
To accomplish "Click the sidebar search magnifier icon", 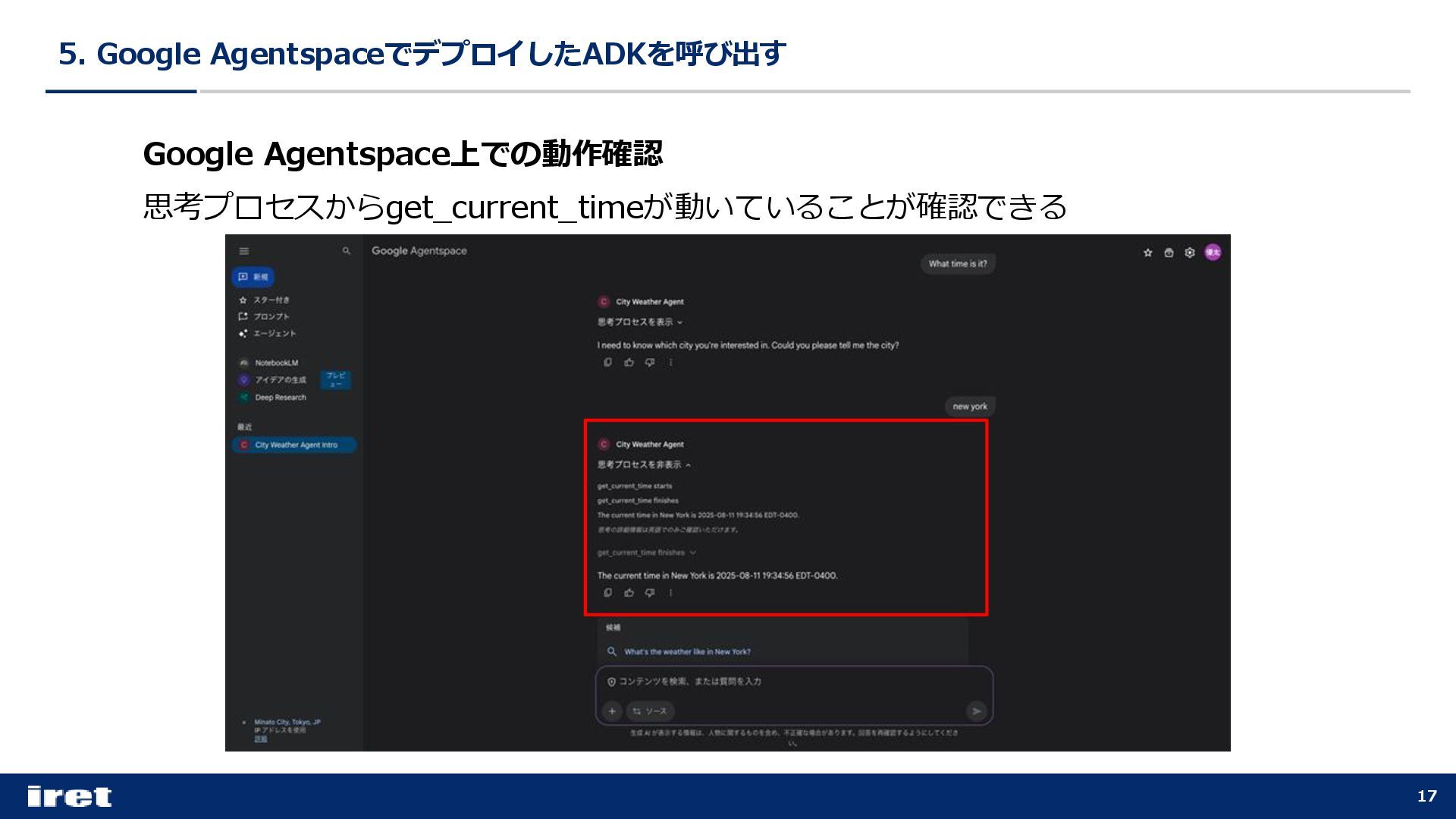I will [347, 251].
